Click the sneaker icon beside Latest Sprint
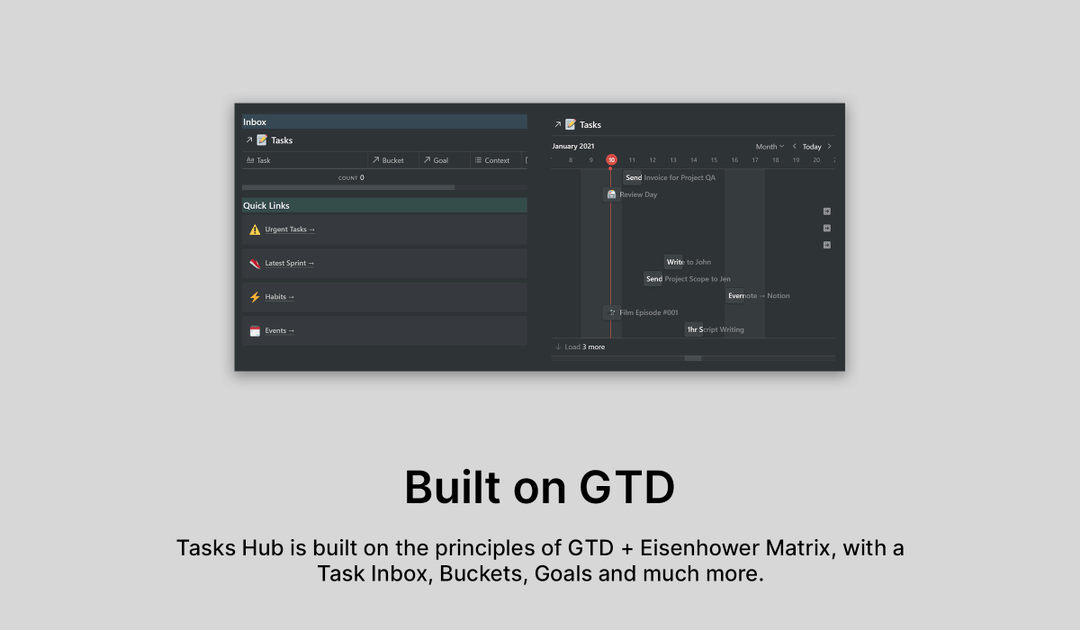The image size is (1080, 630). [253, 263]
